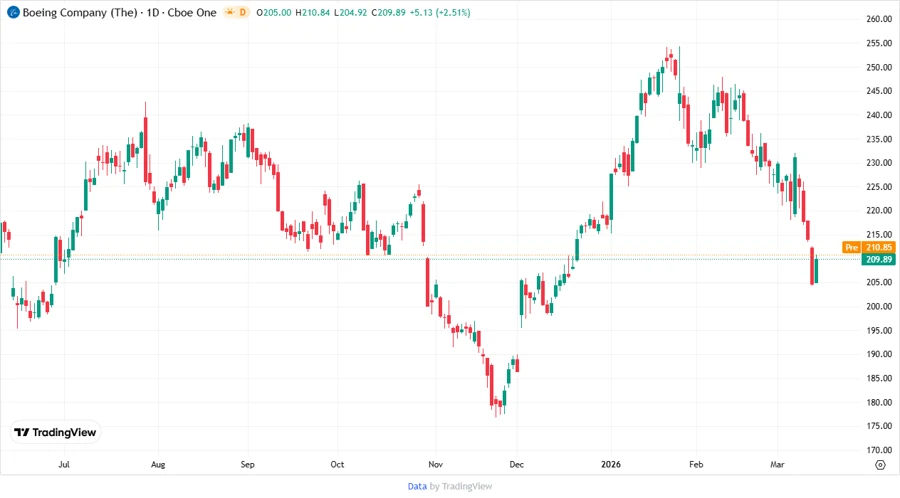Viewport: 900px width, 498px height.
Task: Click the 215.00 price axis label
Action: [879, 234]
